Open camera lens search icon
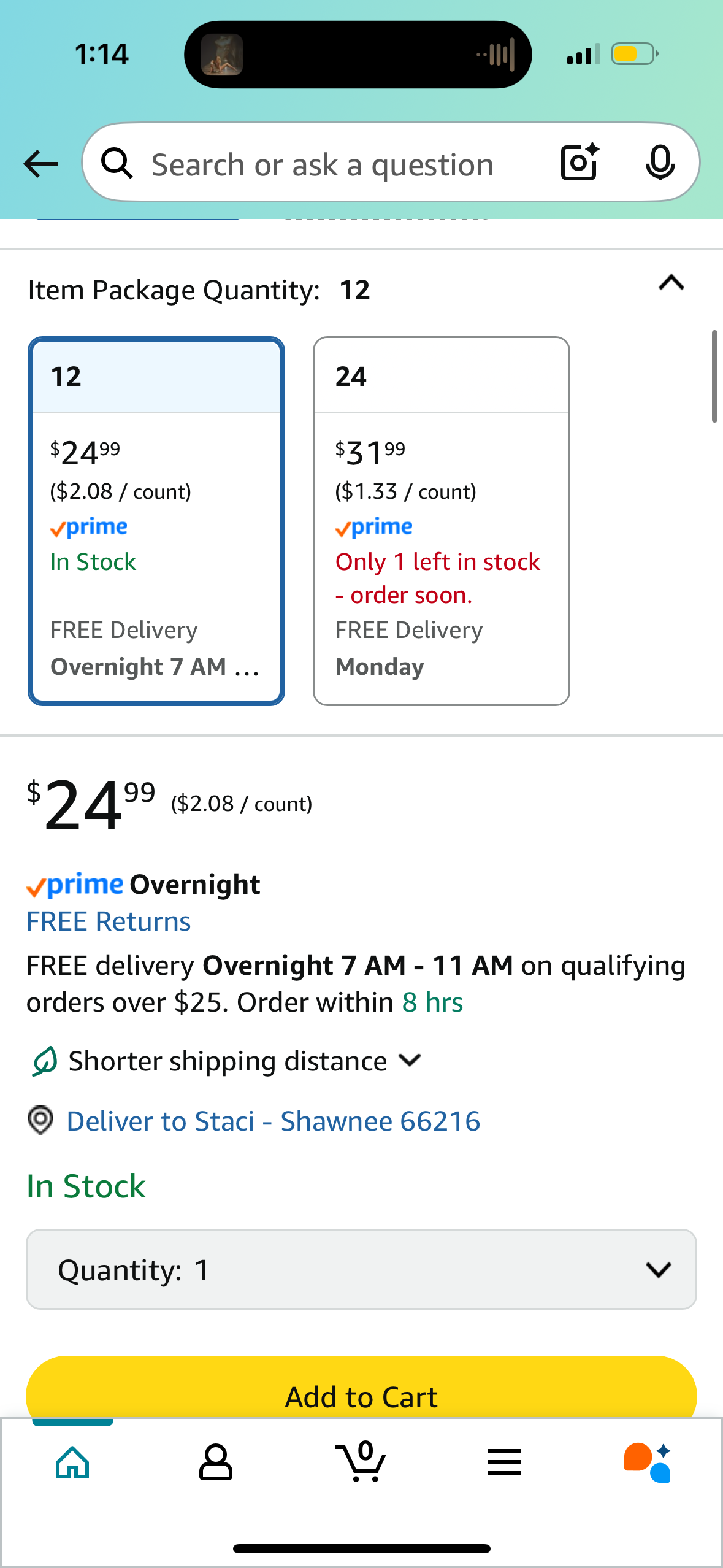Screen dimensions: 723x1568 coord(580,163)
